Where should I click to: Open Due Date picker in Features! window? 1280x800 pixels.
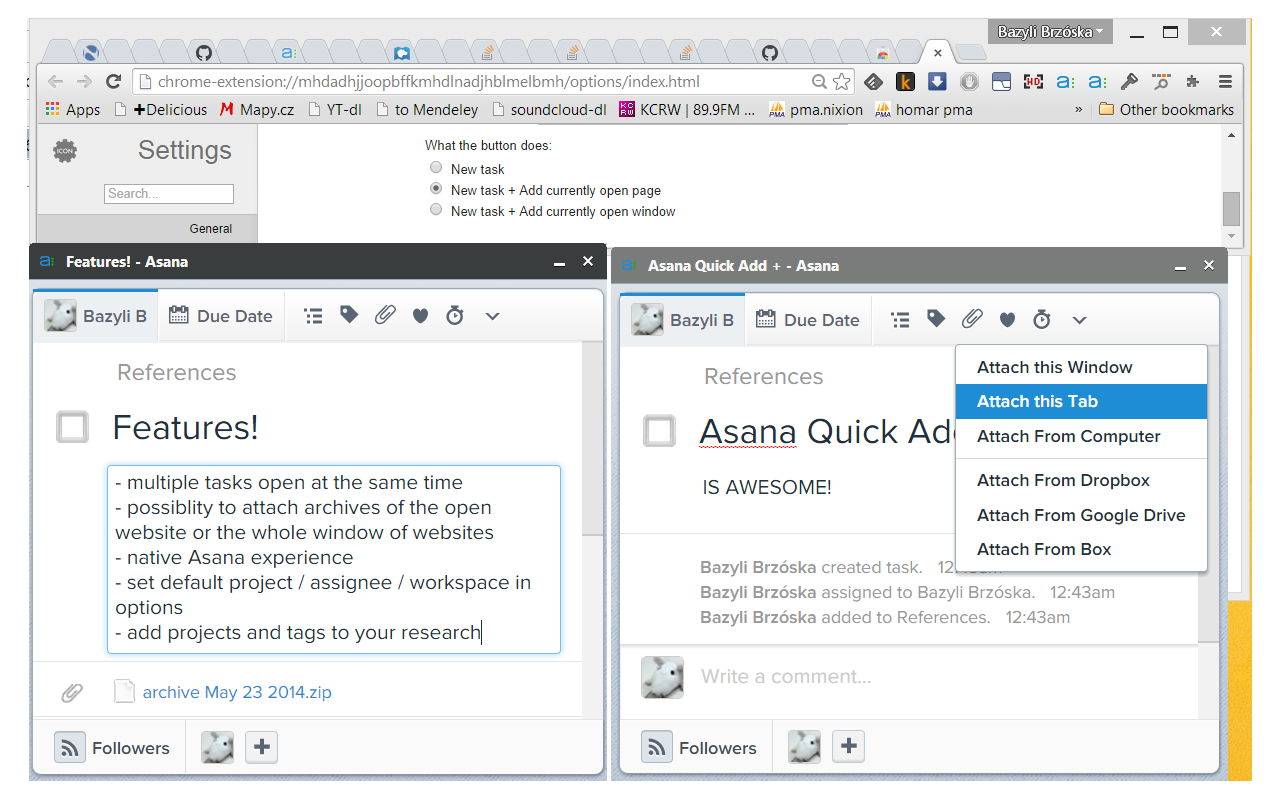click(x=221, y=316)
